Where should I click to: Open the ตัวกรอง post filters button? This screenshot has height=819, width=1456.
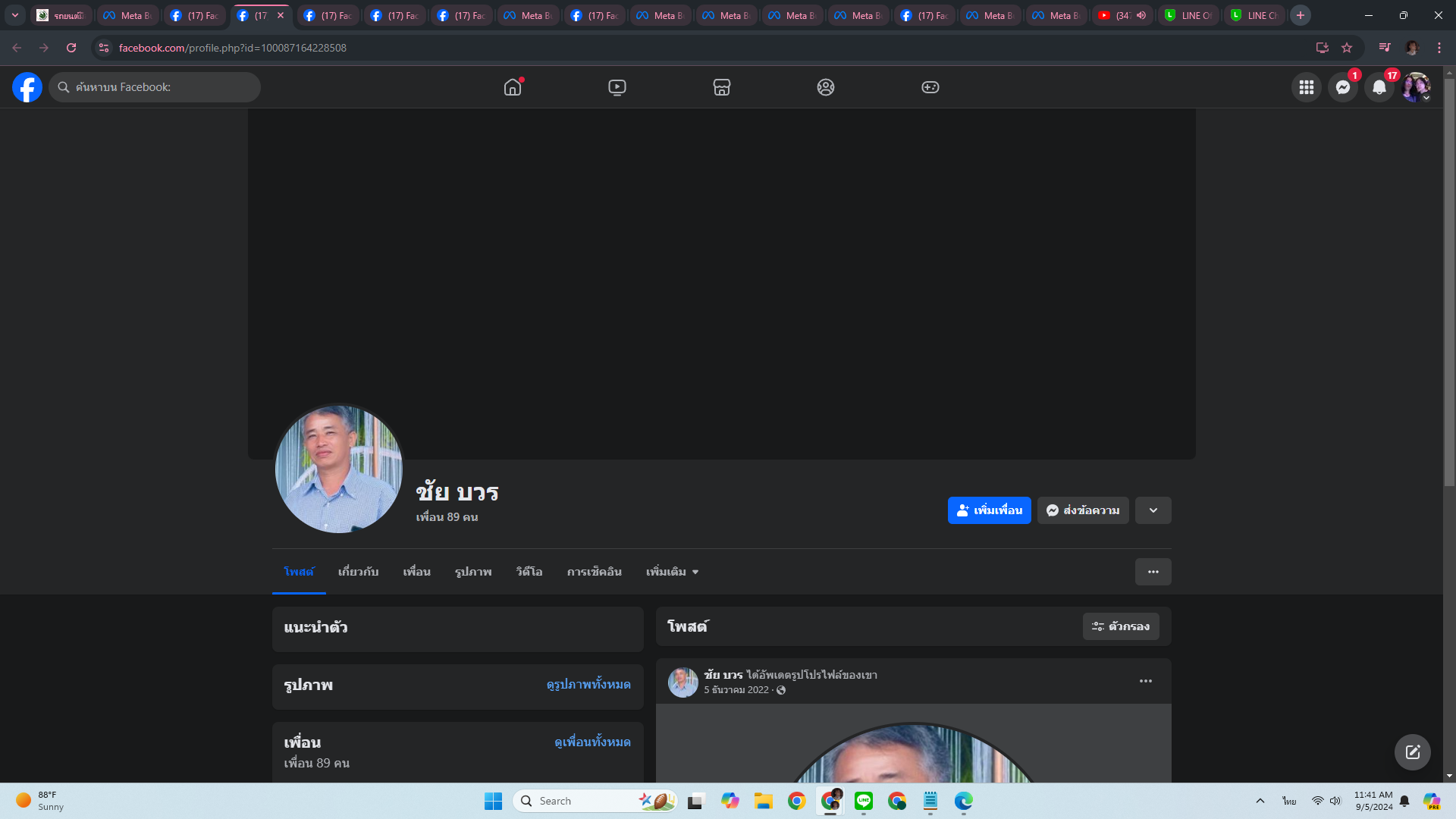tap(1120, 626)
